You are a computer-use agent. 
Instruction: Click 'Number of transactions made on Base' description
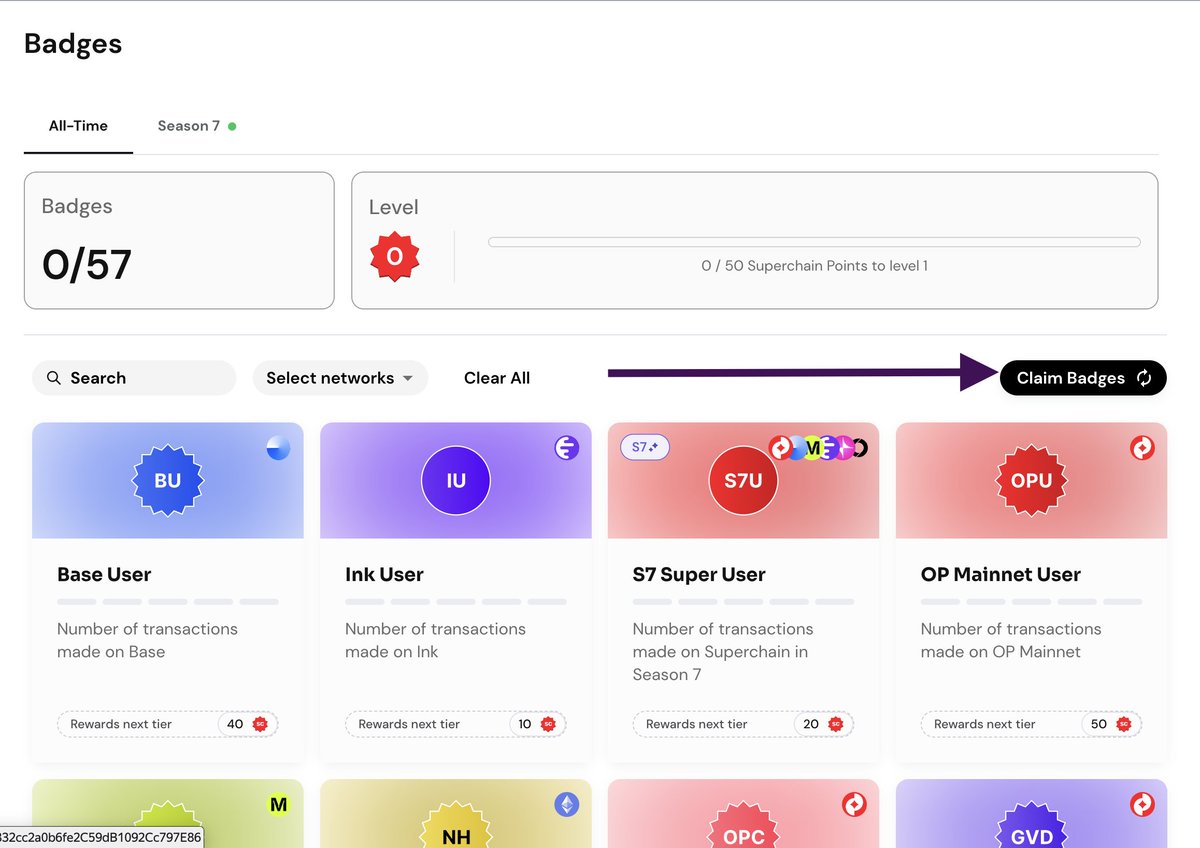[147, 640]
